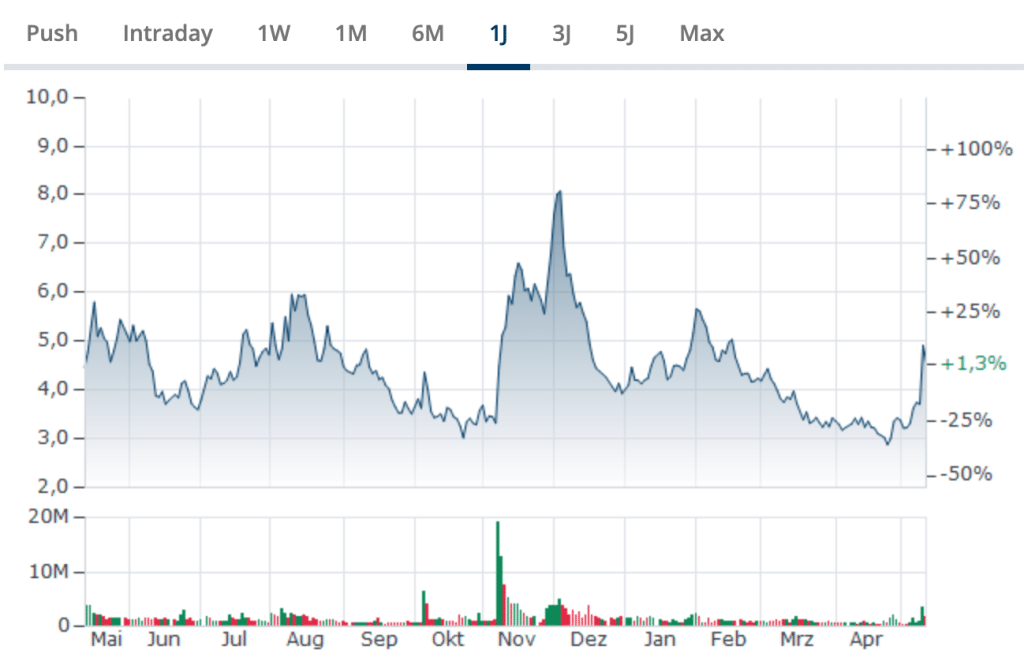Click the 8,0 price axis label
The width and height of the screenshot is (1024, 672).
(x=52, y=193)
